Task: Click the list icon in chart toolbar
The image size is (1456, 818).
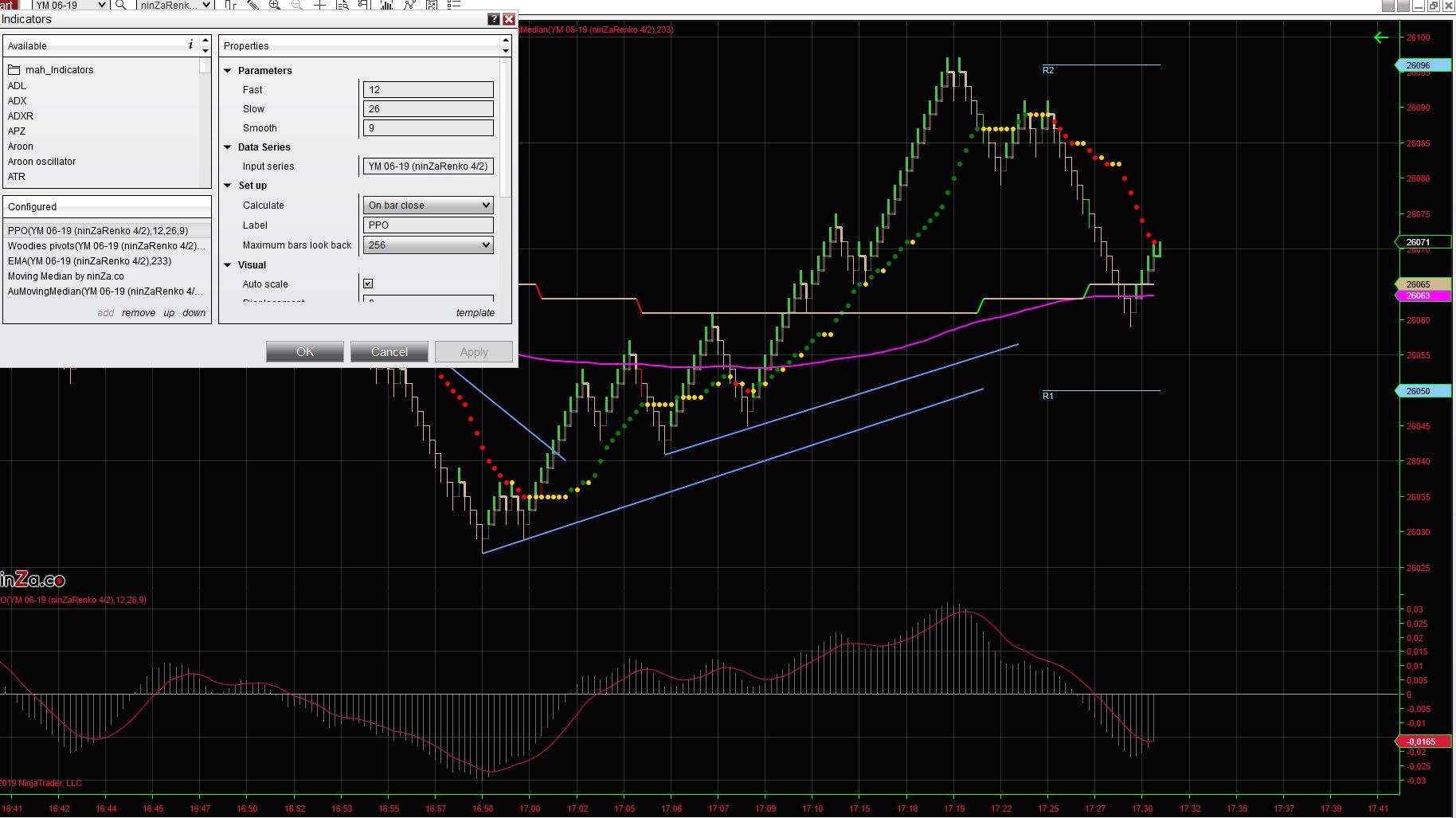Action: click(454, 5)
